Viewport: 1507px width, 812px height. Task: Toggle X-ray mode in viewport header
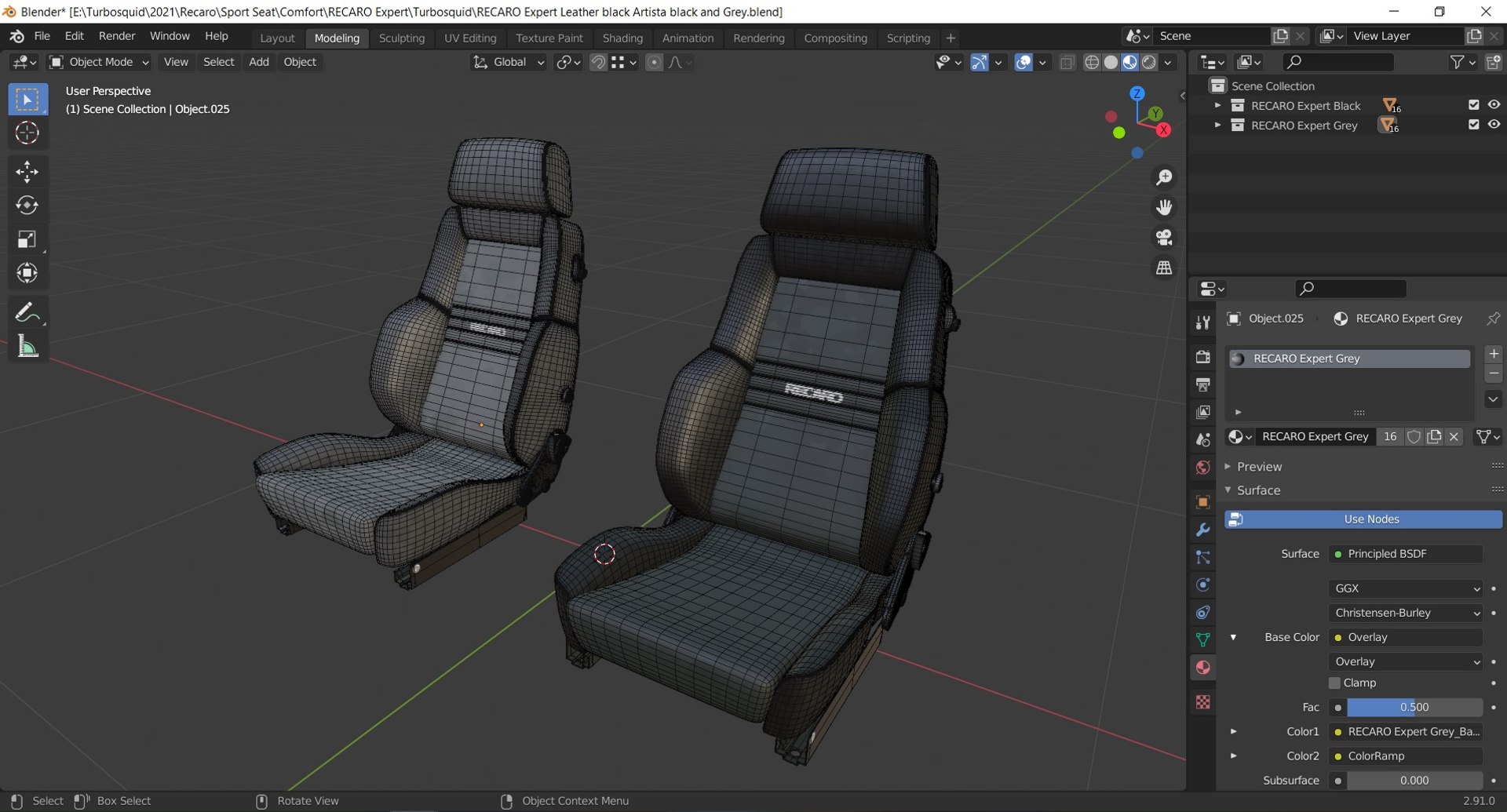(x=1067, y=62)
